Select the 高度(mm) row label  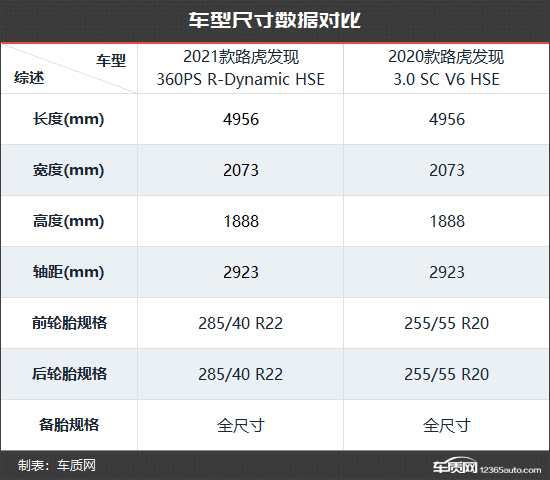68,221
